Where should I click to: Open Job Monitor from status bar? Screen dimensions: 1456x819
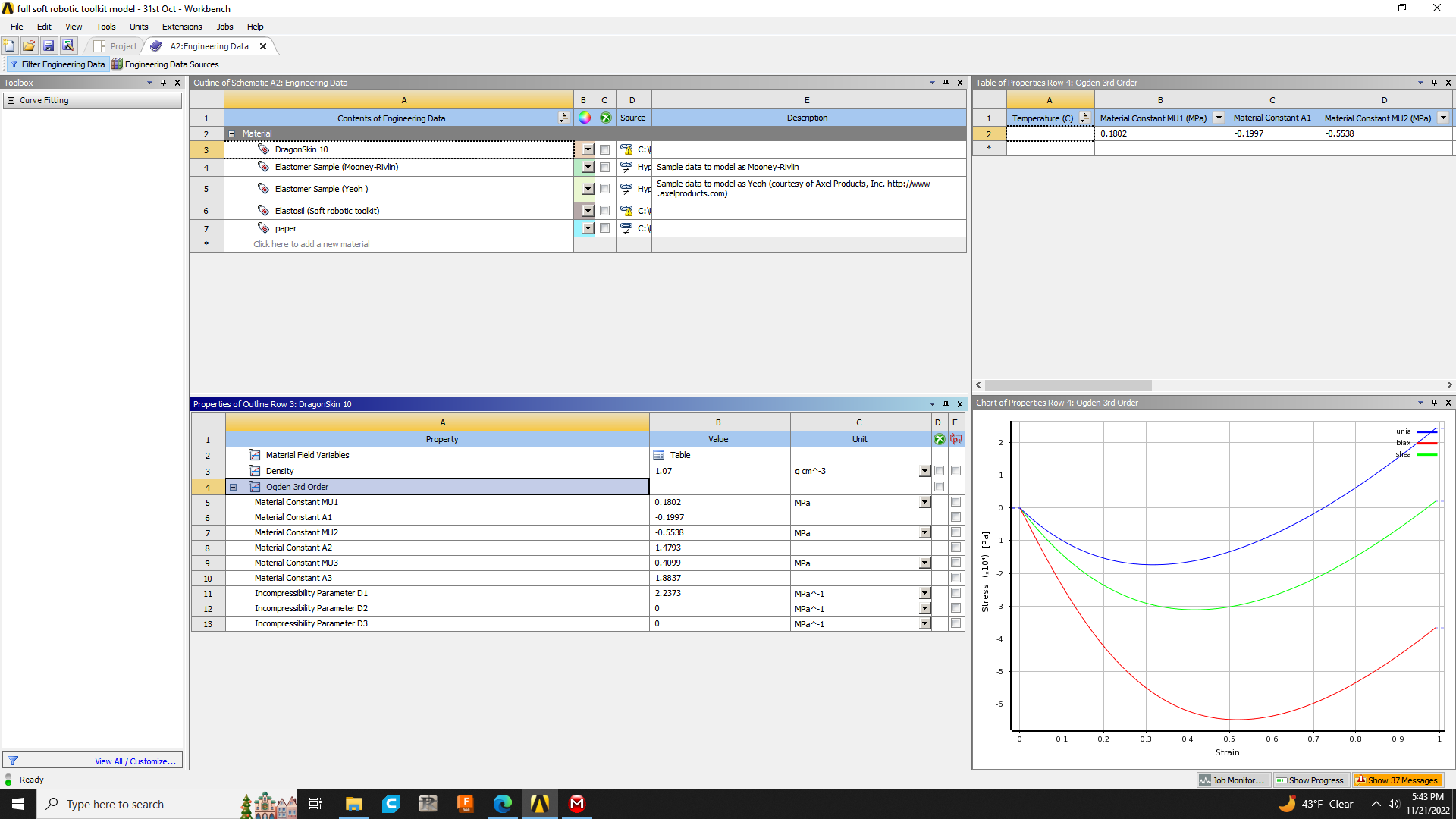pos(1232,780)
